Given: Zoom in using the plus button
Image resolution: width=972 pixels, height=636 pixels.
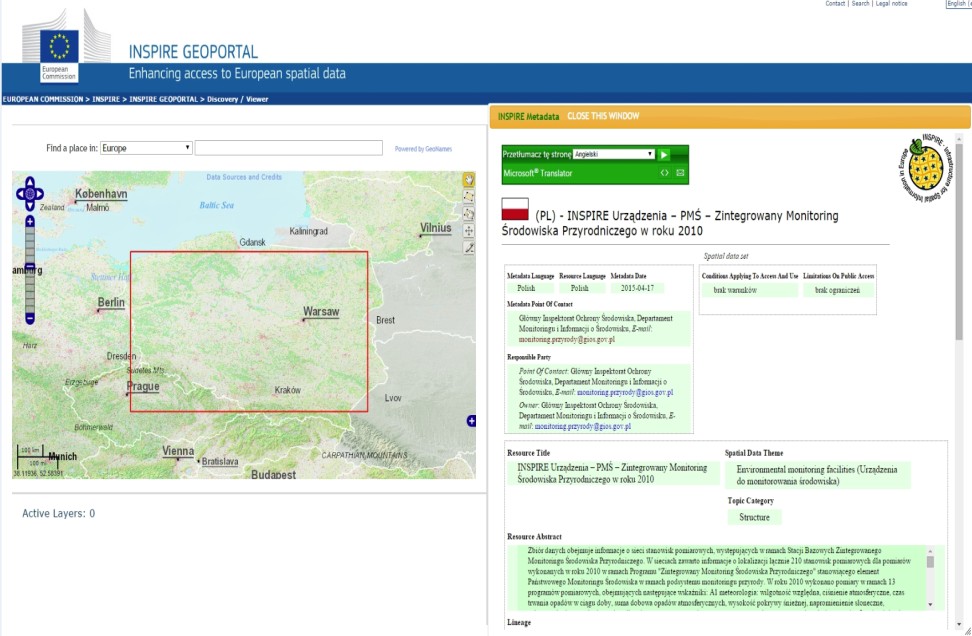Looking at the screenshot, I should [x=30, y=221].
